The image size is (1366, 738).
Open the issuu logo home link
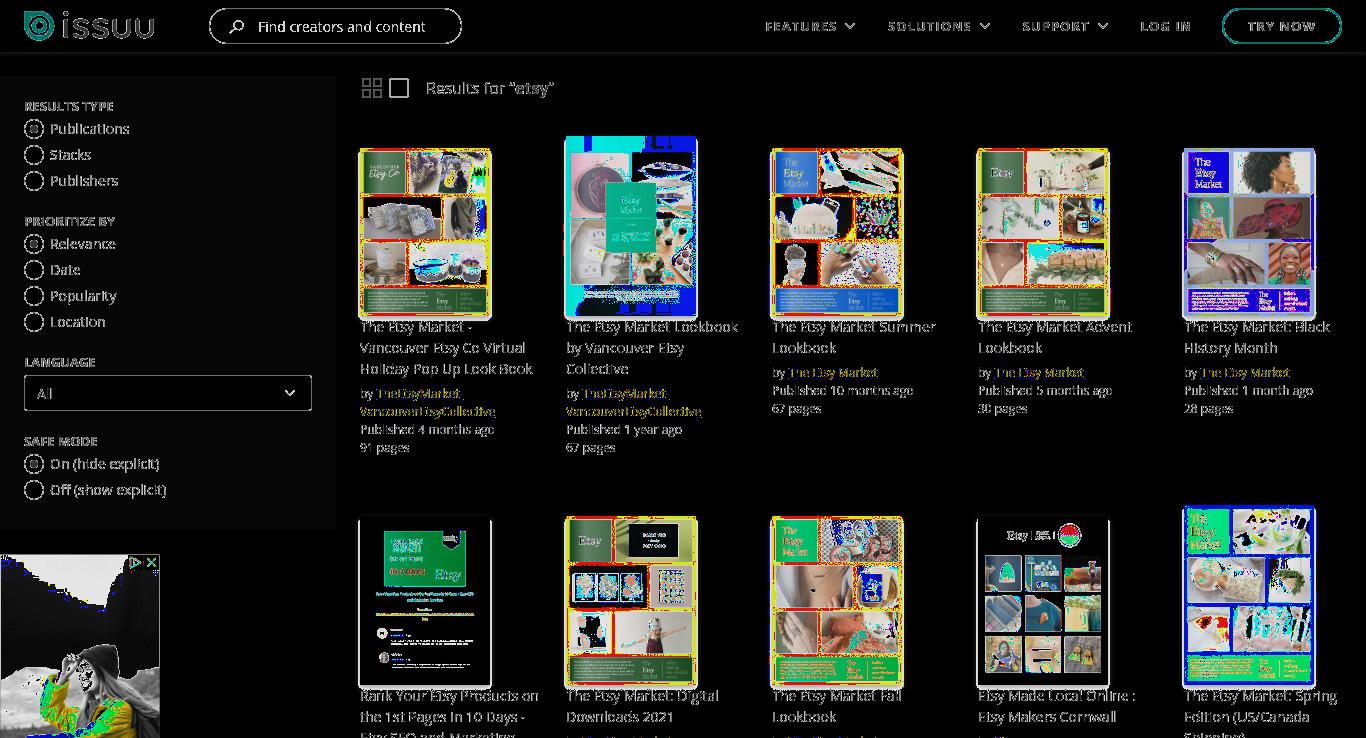tap(89, 26)
